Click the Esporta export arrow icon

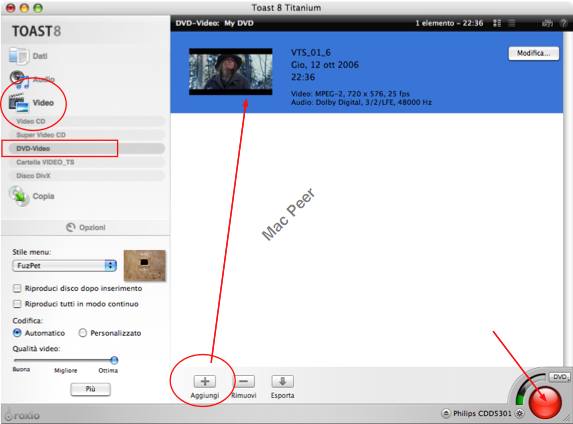point(282,382)
